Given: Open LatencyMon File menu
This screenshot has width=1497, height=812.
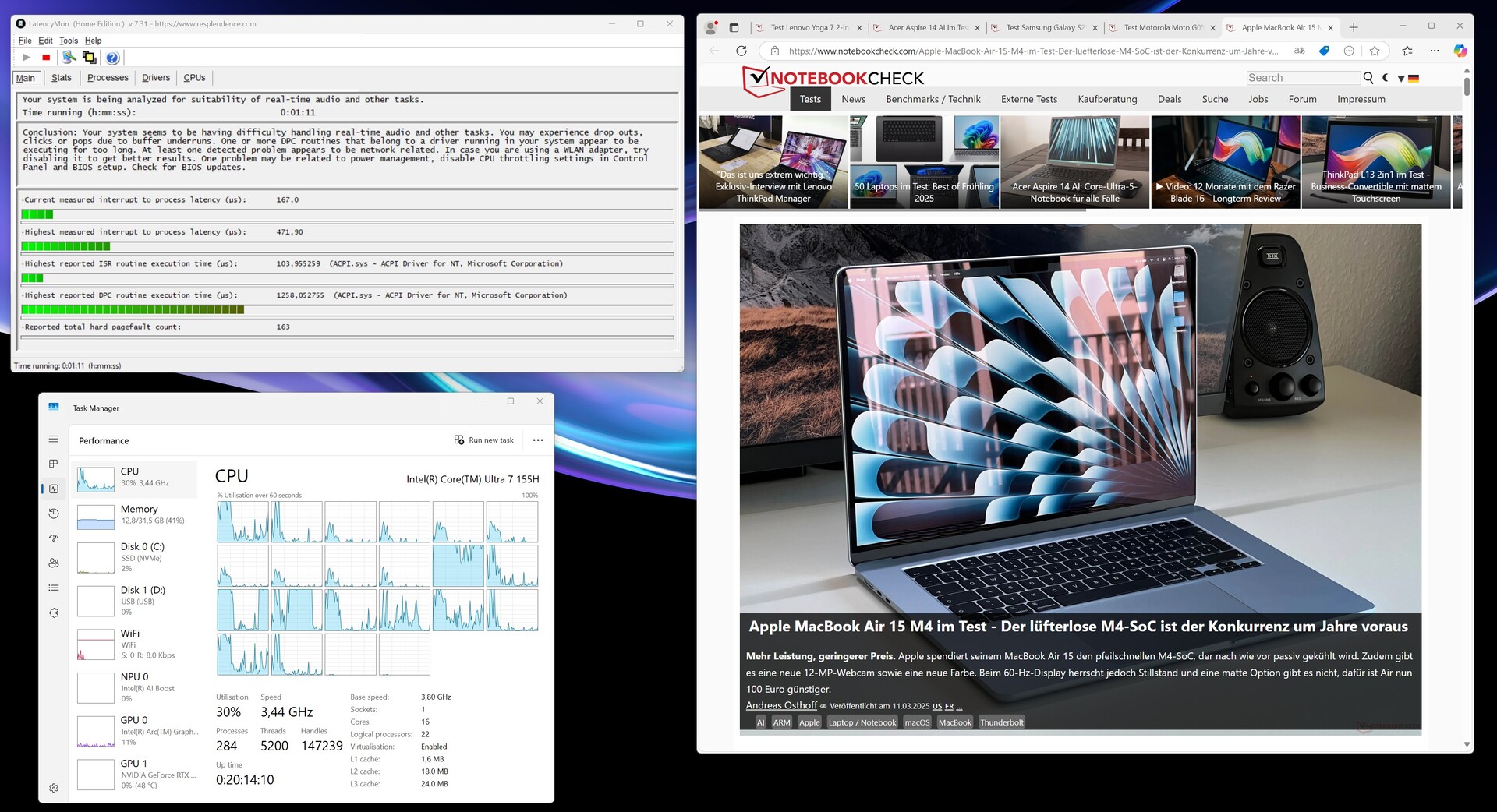Looking at the screenshot, I should [x=25, y=41].
